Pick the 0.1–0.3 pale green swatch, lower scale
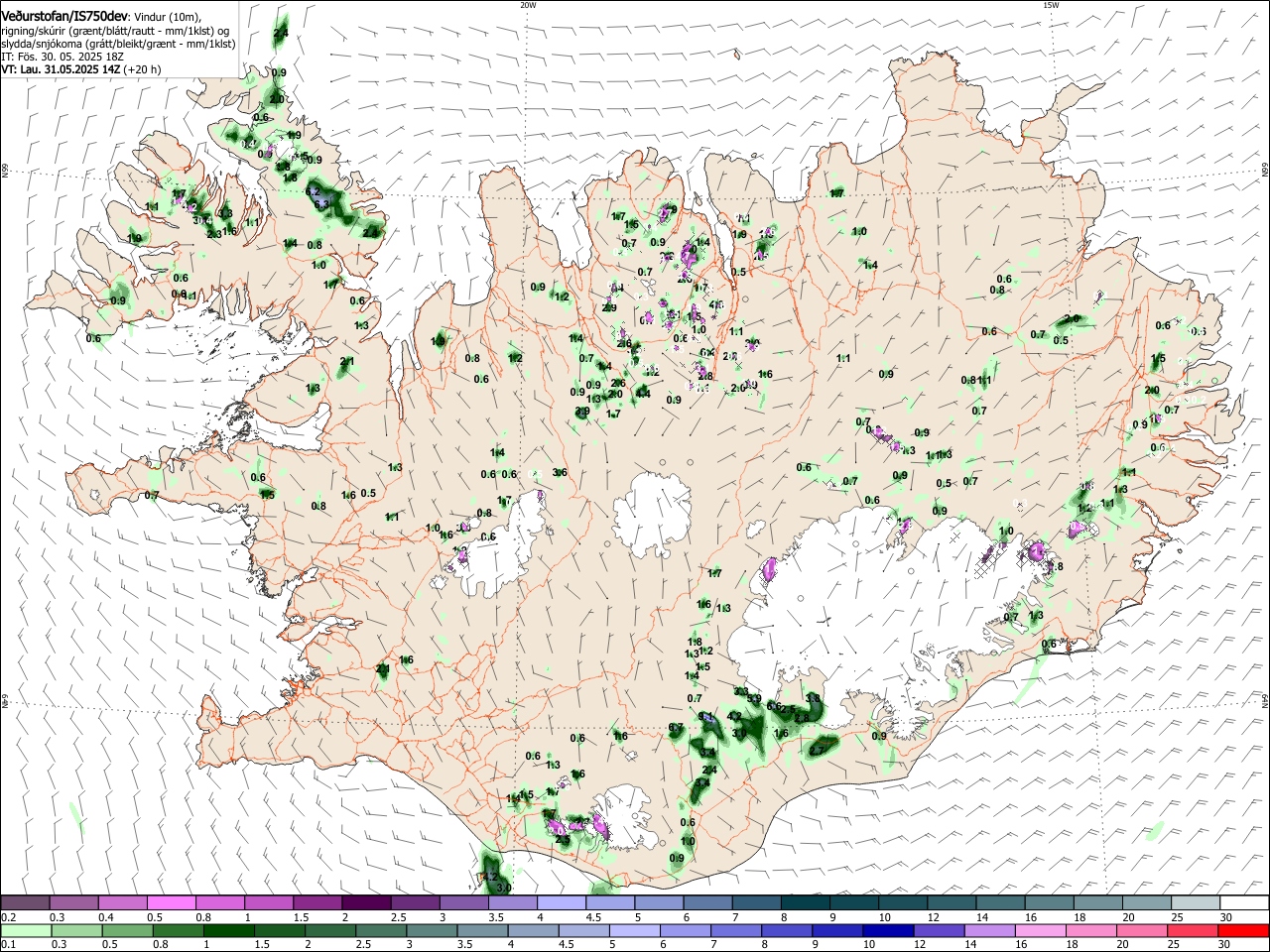Viewport: 1270px width, 952px height. pos(26,930)
